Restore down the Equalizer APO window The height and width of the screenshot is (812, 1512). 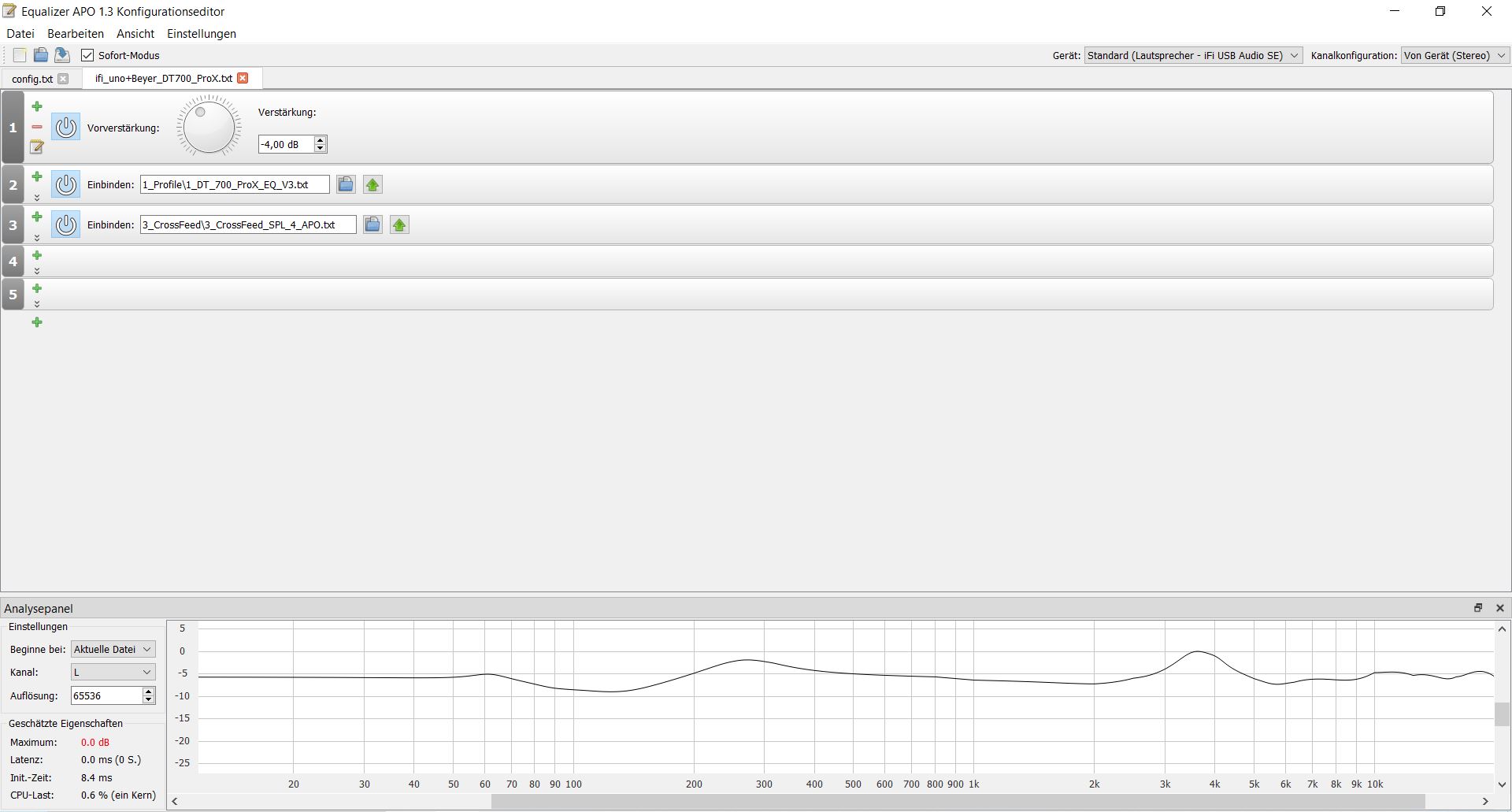(x=1440, y=11)
